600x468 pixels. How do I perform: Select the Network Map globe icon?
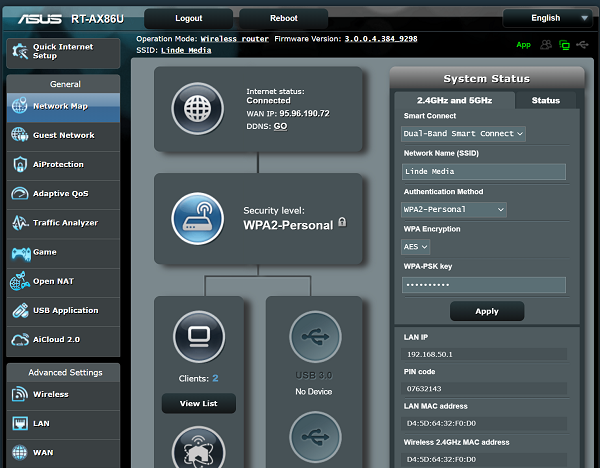(20, 106)
